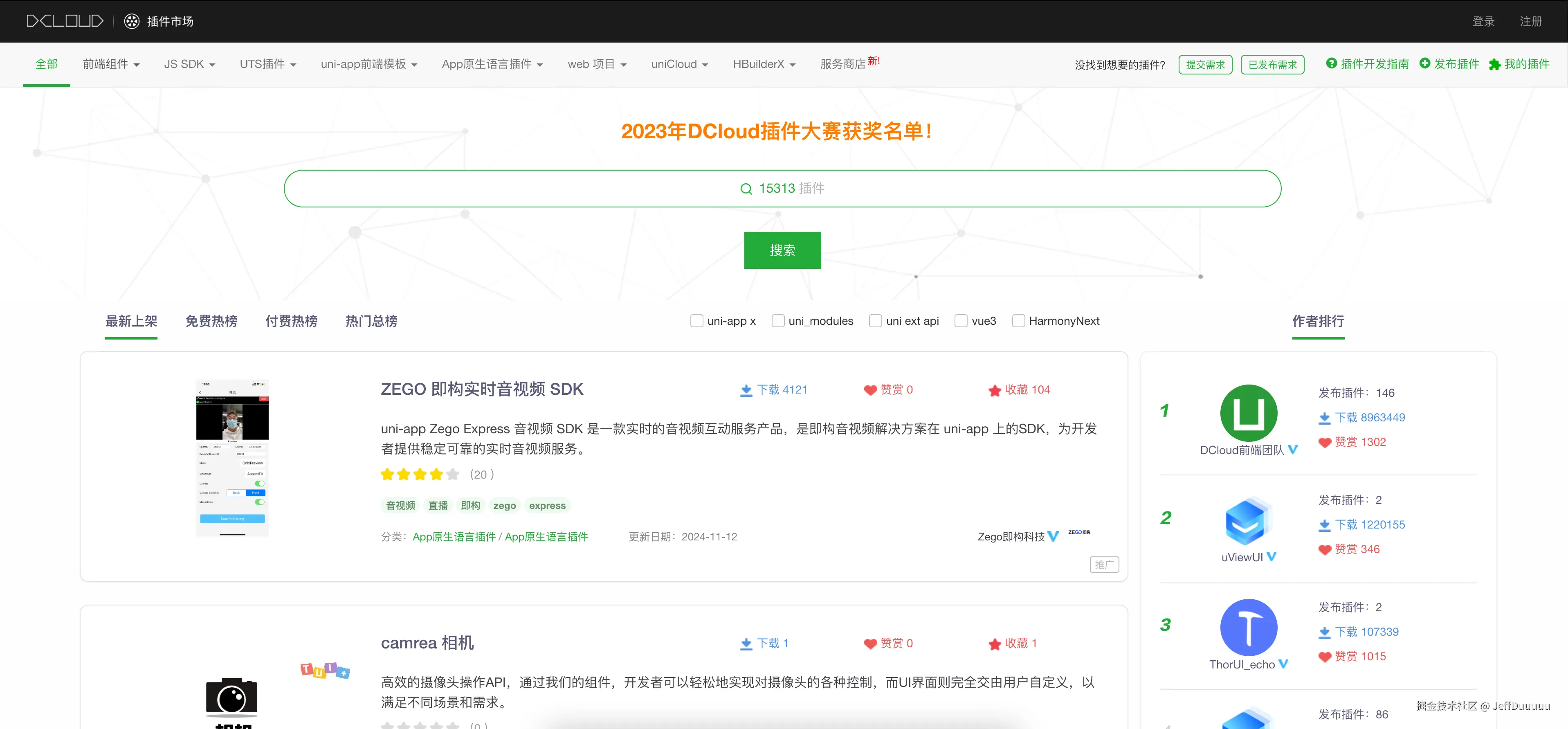
Task: Open the ZEGO plugin phone screenshot thumbnail
Action: (x=232, y=458)
